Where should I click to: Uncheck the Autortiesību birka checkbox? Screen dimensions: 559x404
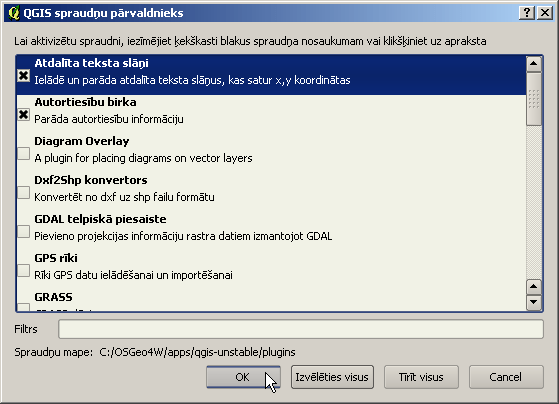click(x=24, y=114)
